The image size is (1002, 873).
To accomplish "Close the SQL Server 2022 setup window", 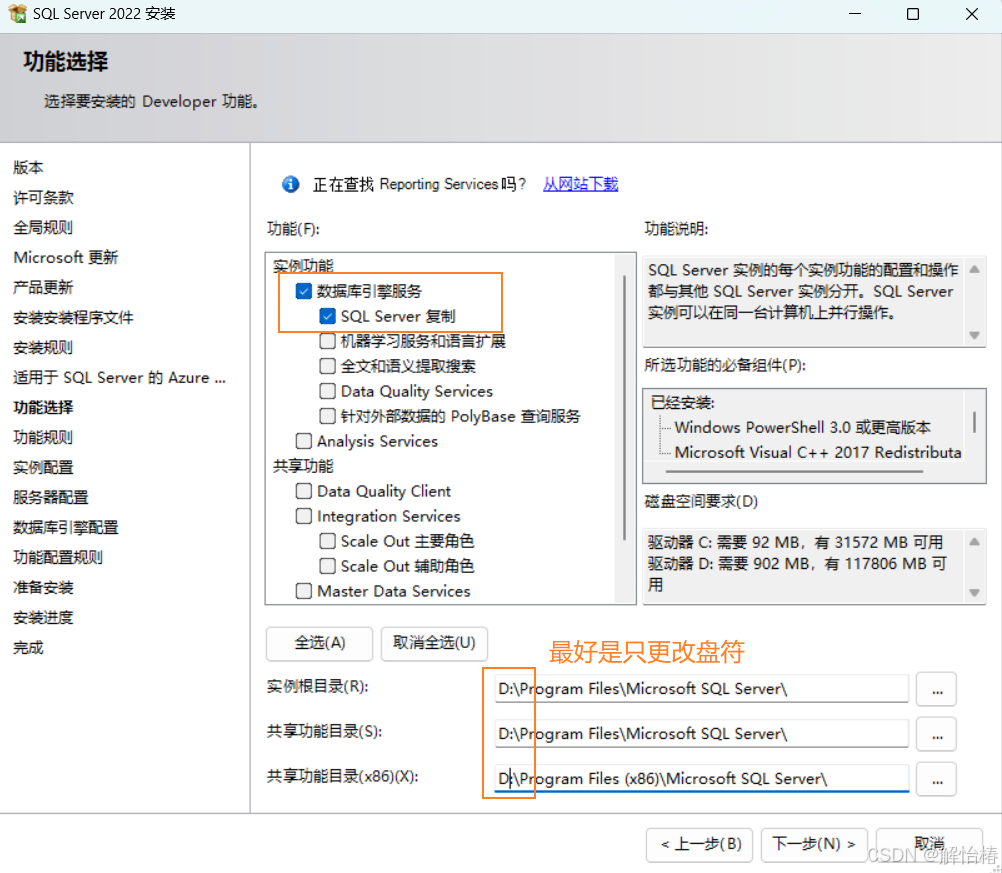I will click(972, 13).
